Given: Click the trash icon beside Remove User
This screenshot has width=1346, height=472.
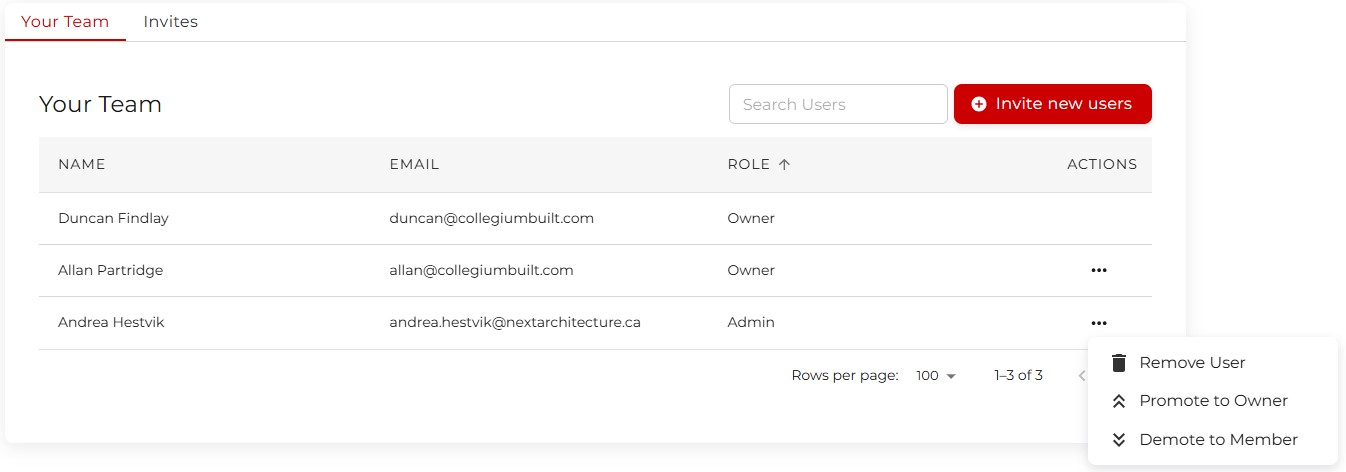Looking at the screenshot, I should pyautogui.click(x=1119, y=363).
